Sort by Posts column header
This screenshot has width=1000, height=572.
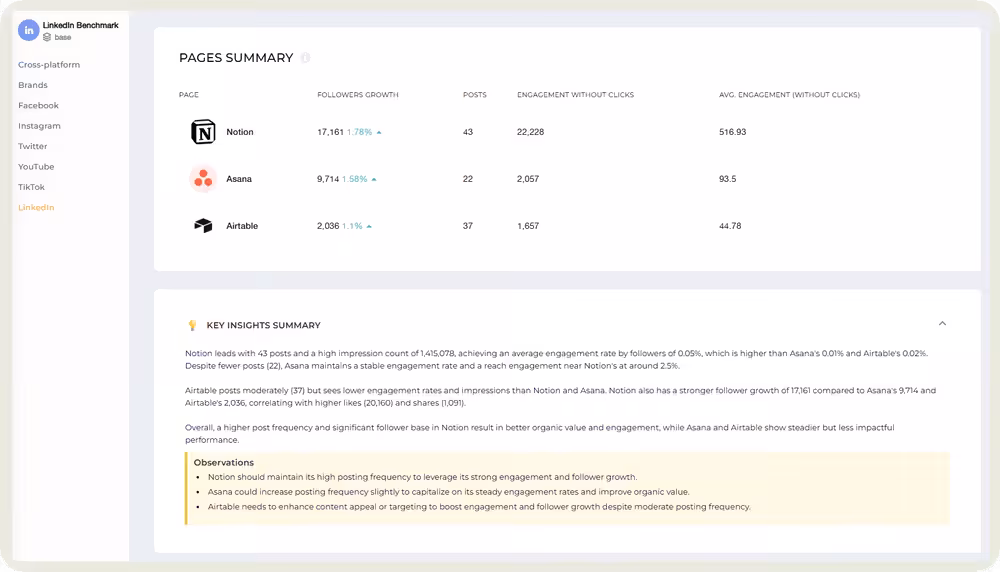pyautogui.click(x=474, y=94)
